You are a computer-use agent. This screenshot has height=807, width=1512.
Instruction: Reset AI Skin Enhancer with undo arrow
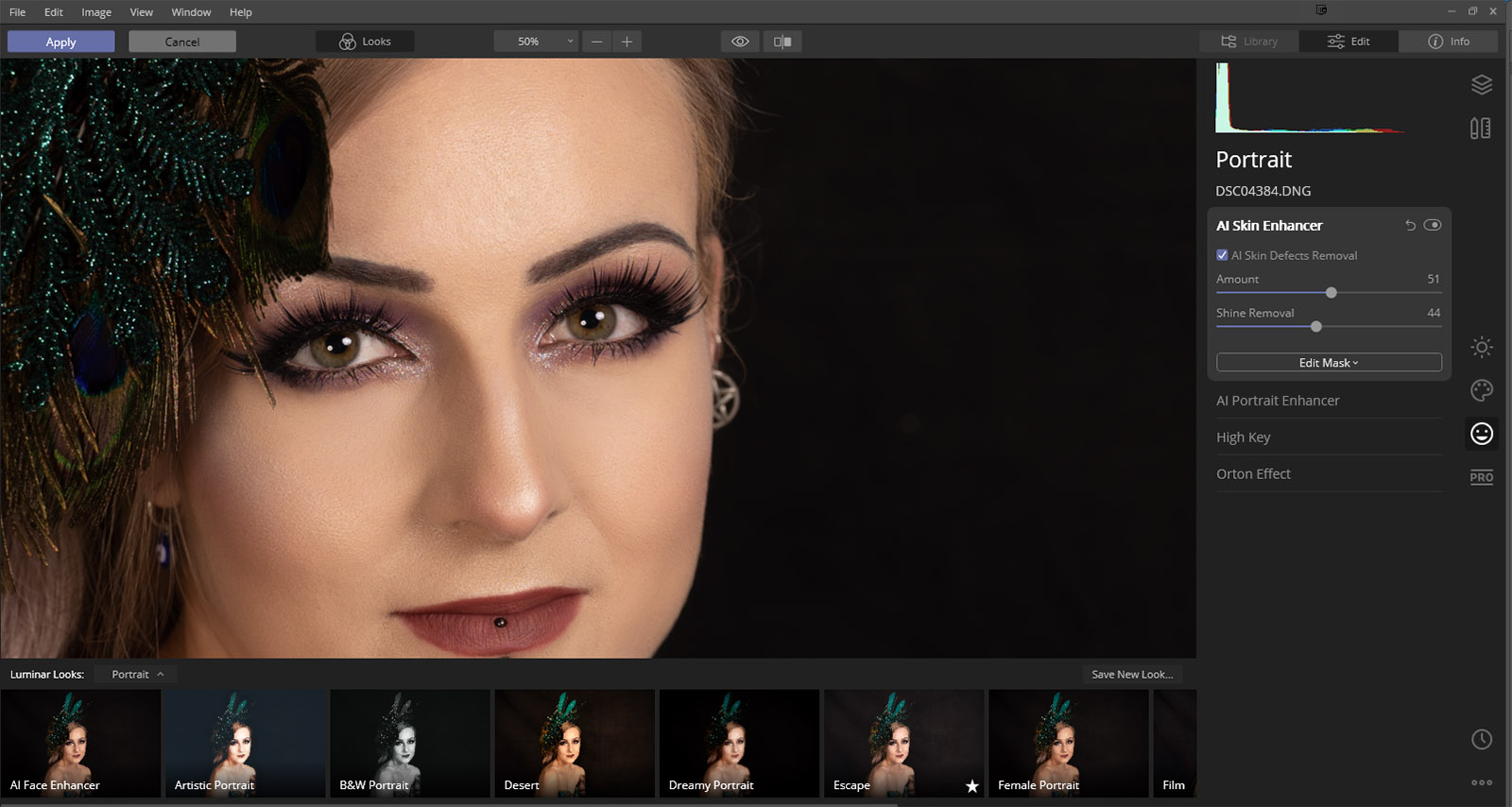tap(1410, 225)
